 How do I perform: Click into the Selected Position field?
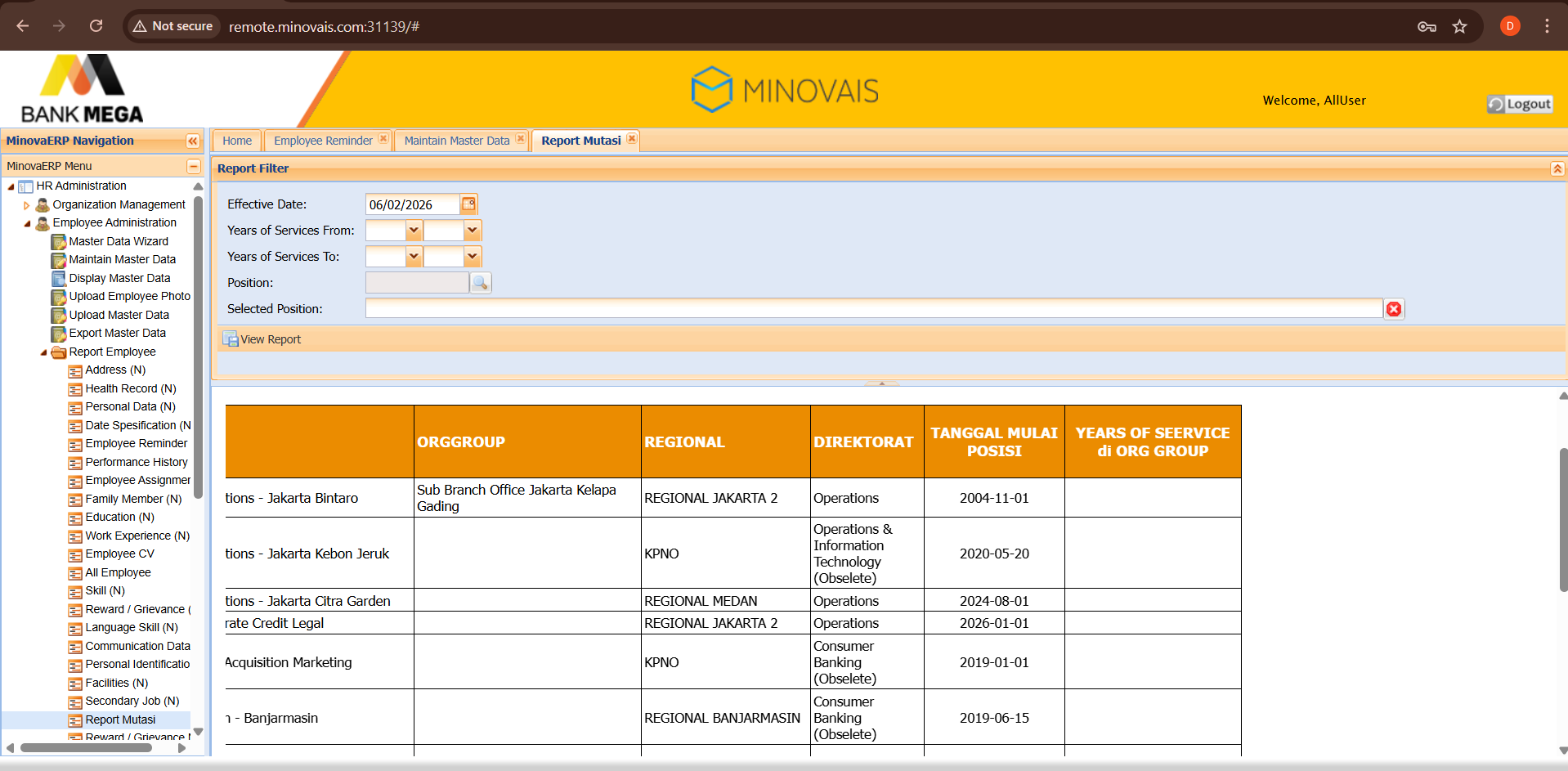pos(873,309)
